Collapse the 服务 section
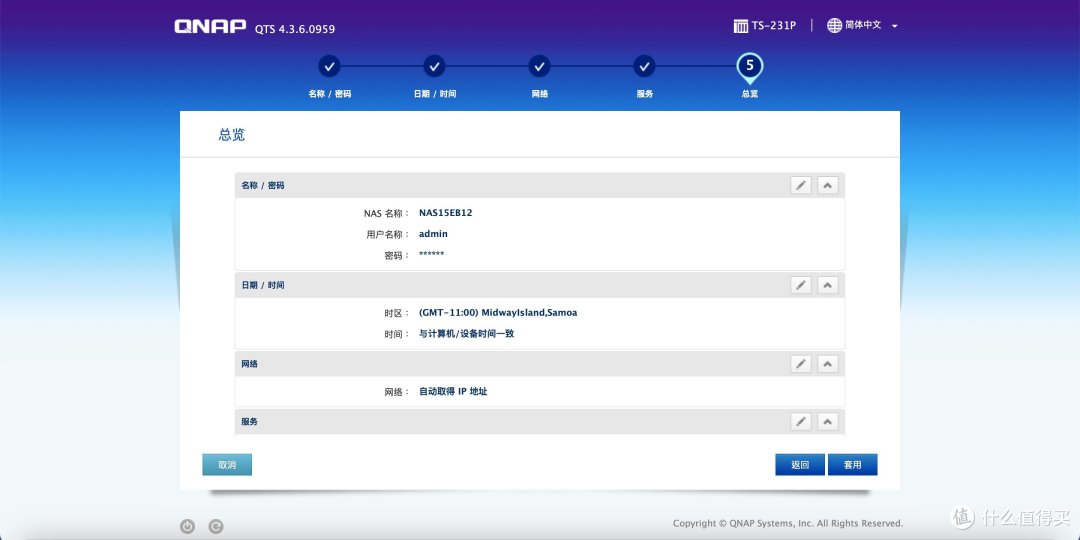1080x540 pixels. point(827,422)
